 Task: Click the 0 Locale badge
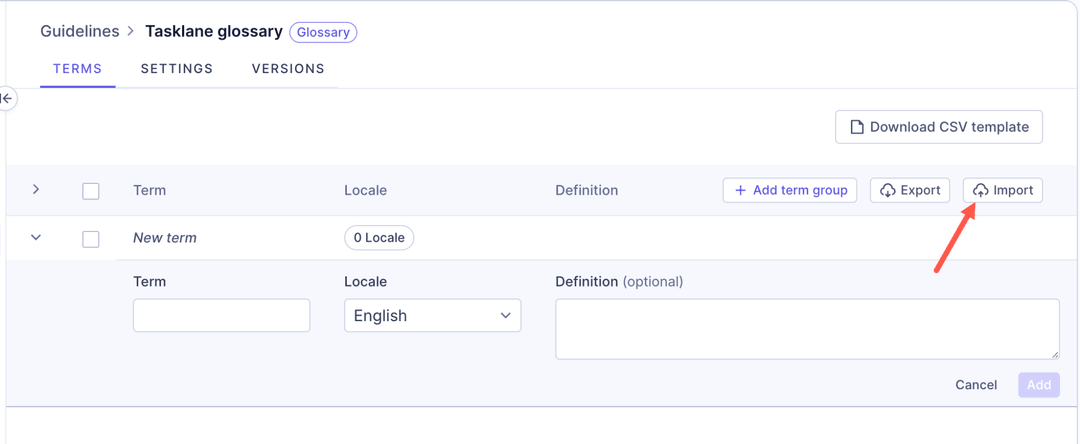[379, 238]
